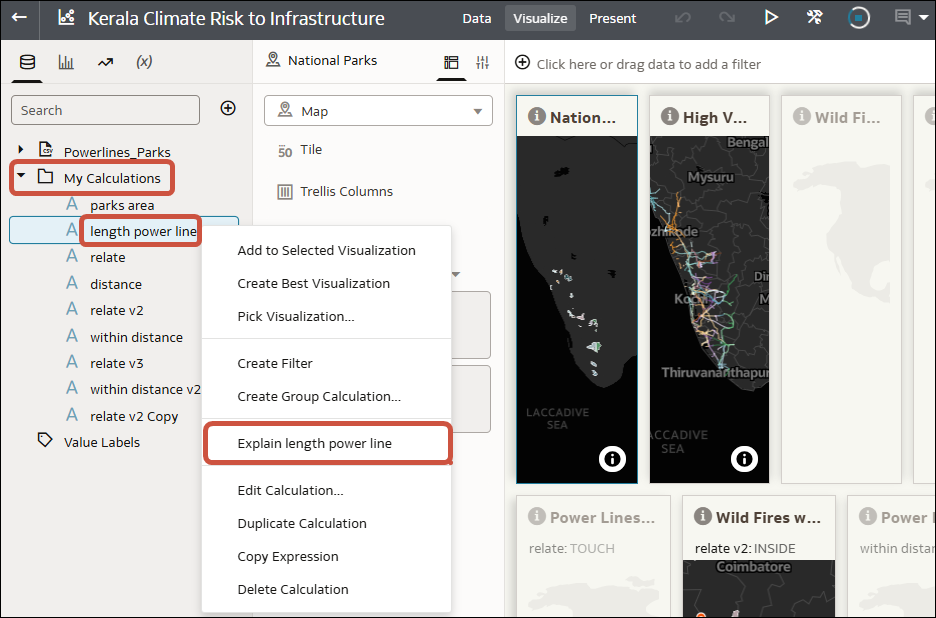Click the undo arrow in header
Viewport: 936px width, 618px height.
[x=682, y=18]
